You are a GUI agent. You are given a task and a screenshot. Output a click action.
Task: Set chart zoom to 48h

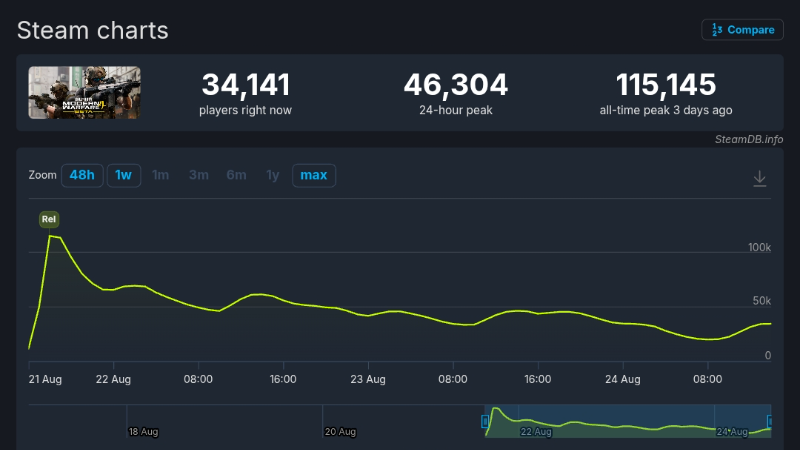(x=82, y=175)
